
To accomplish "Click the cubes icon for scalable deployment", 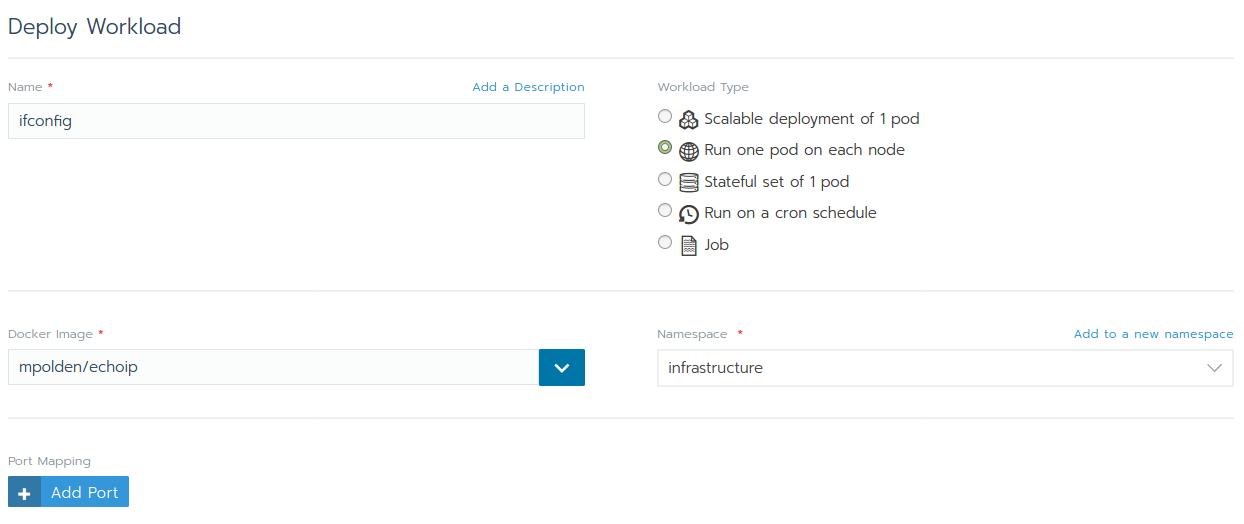I will click(688, 120).
